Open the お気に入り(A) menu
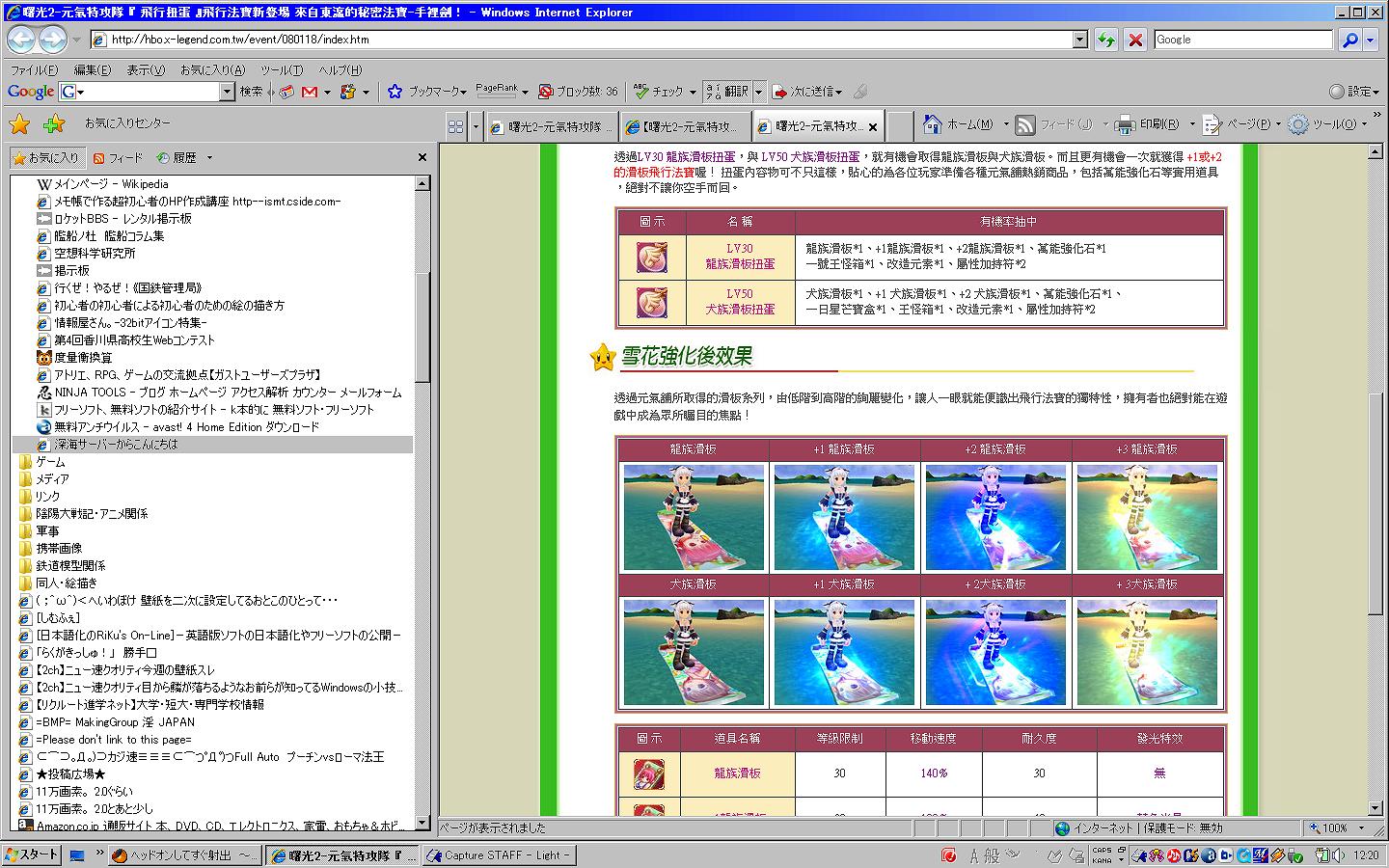1389x868 pixels. tap(212, 70)
